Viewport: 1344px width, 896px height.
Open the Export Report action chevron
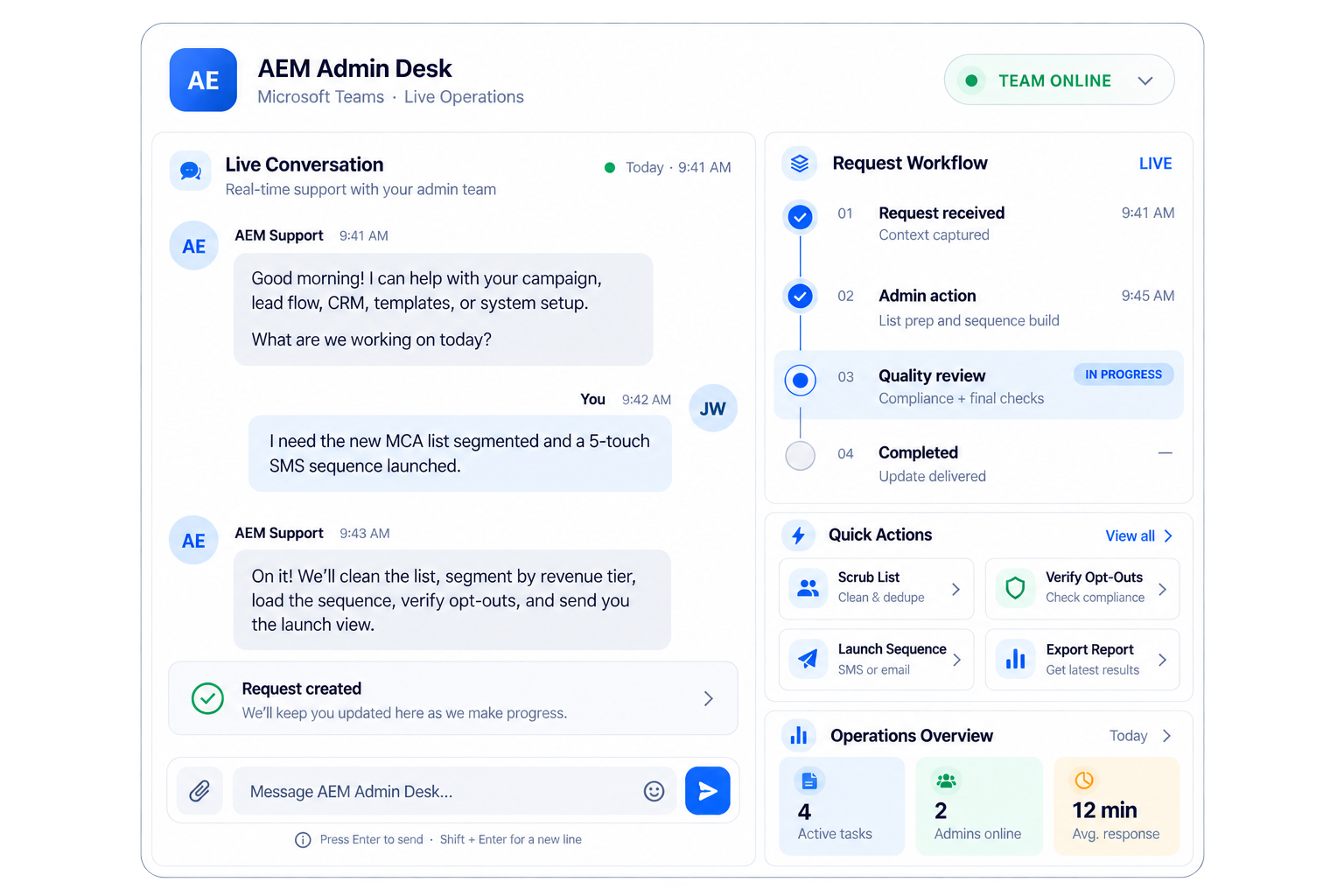pyautogui.click(x=1162, y=660)
